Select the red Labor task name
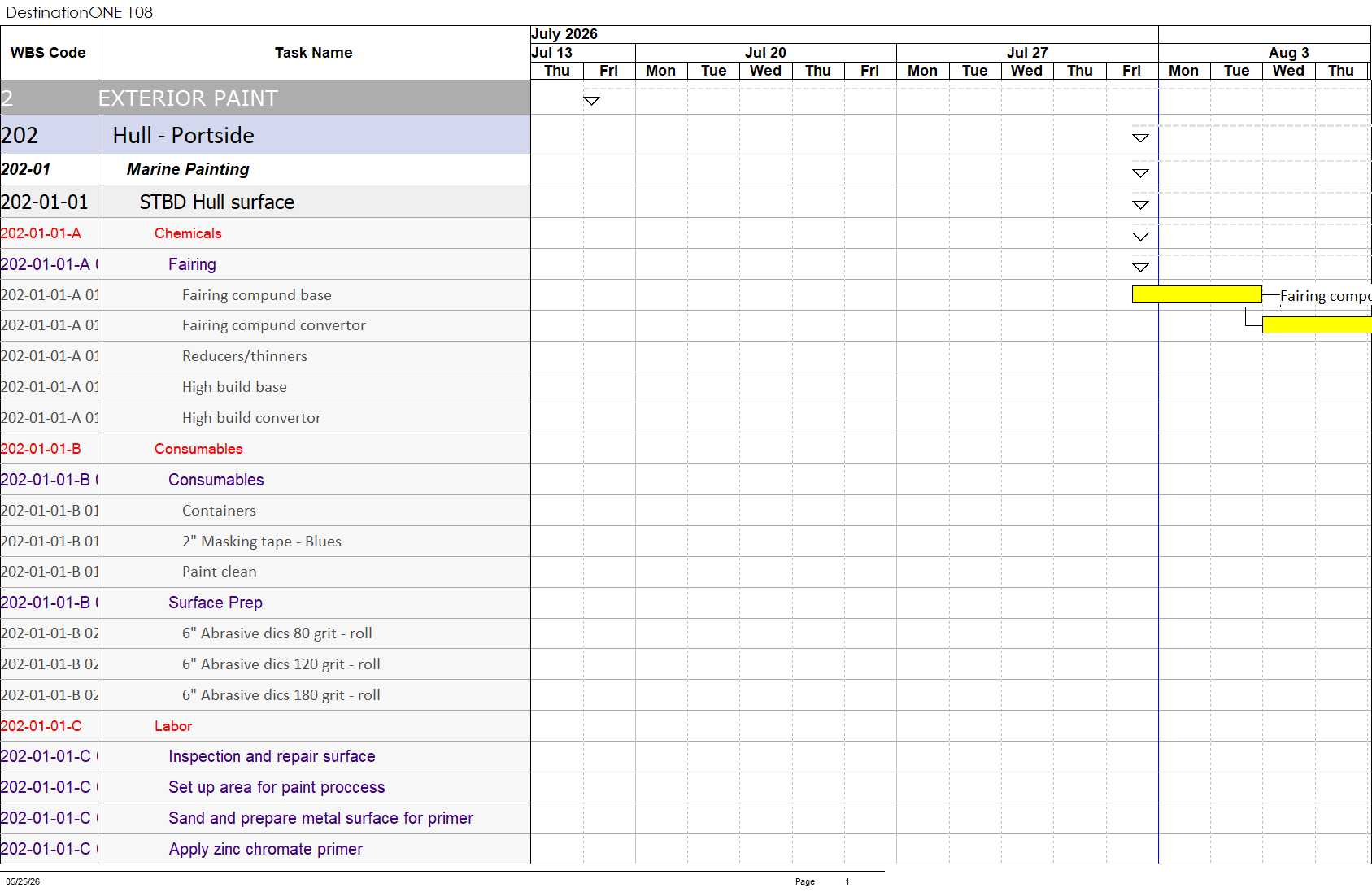 tap(173, 726)
